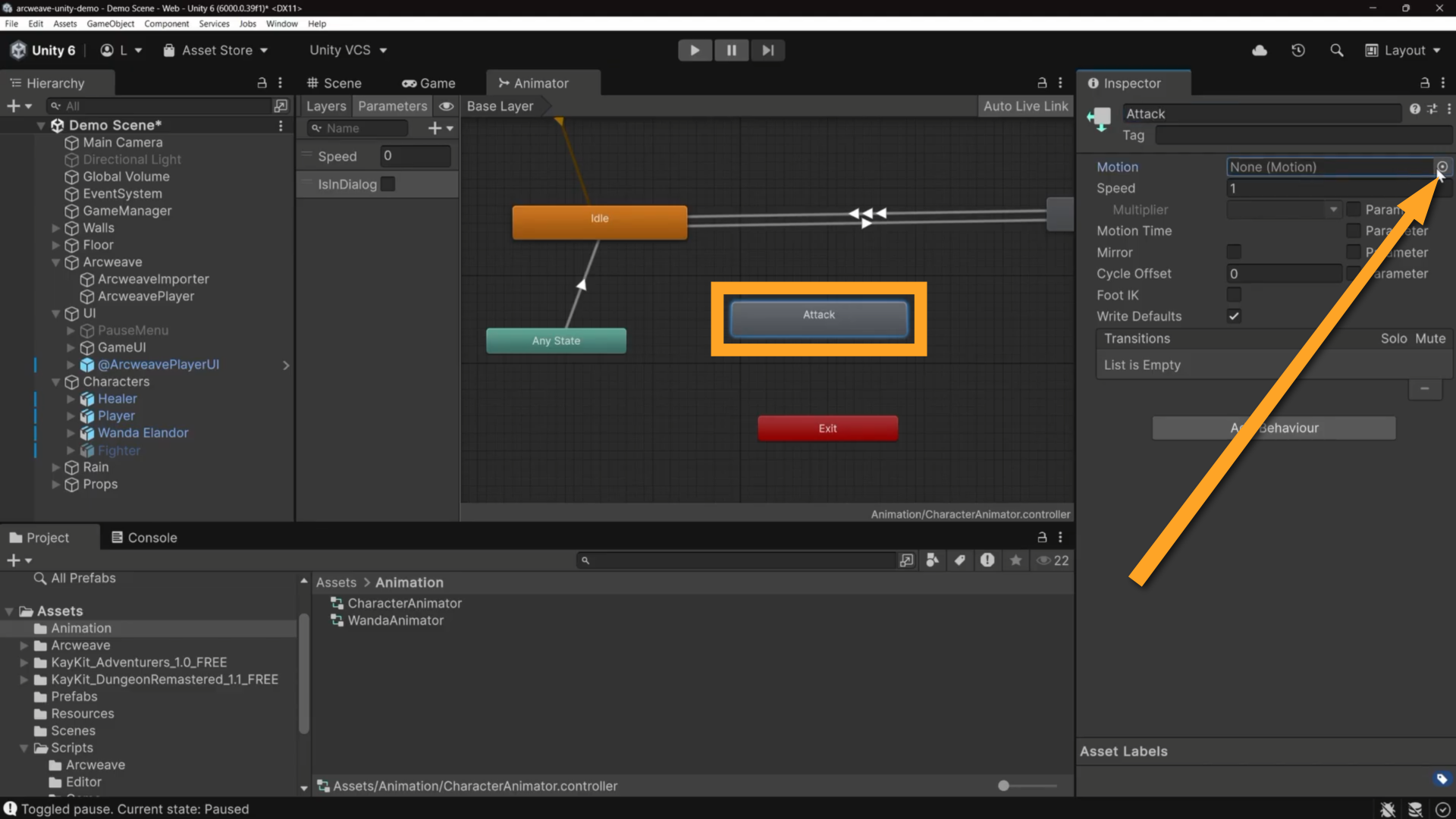
Task: Click the Search by Type icon in Project
Action: 933,560
